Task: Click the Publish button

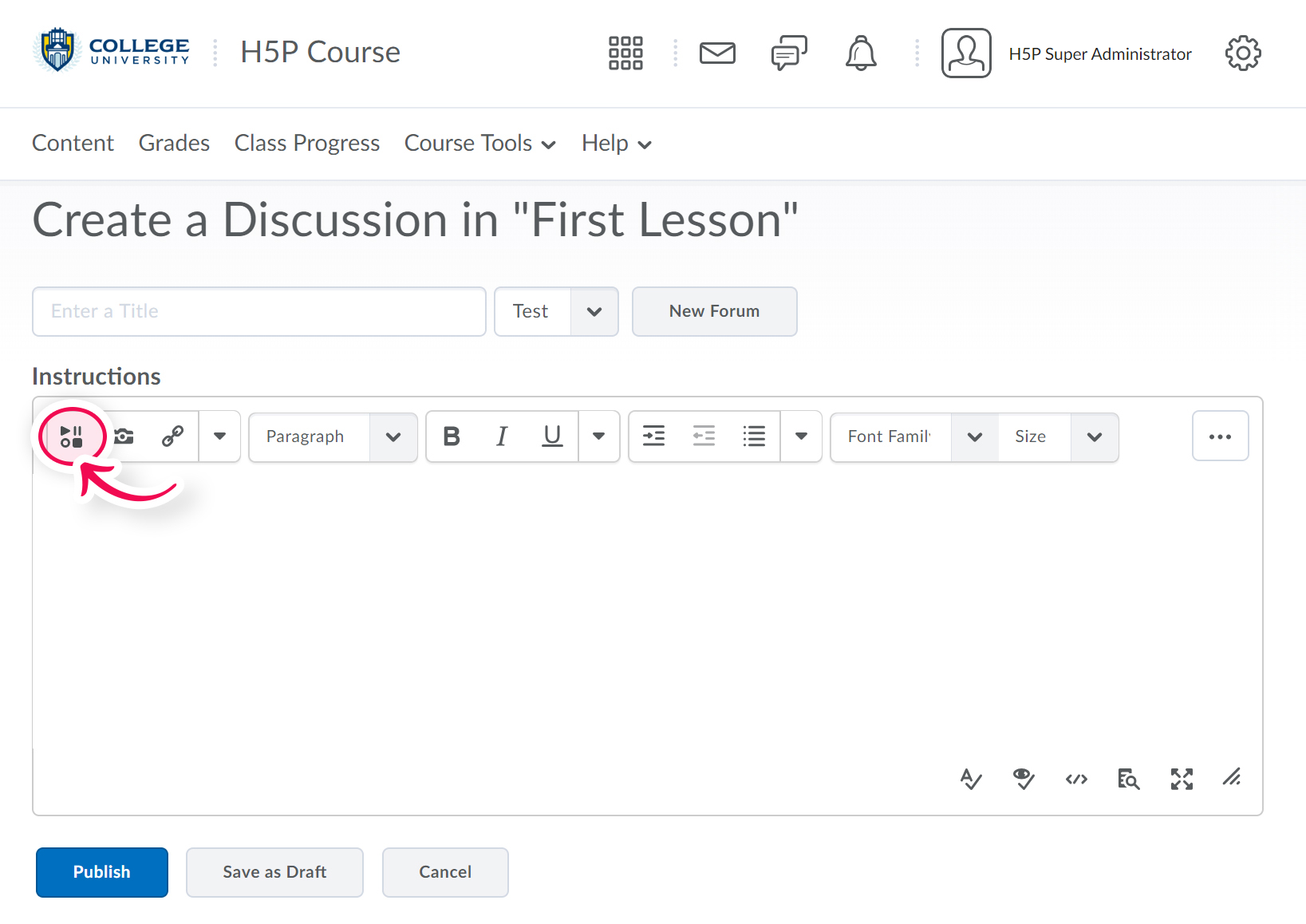Action: point(102,872)
